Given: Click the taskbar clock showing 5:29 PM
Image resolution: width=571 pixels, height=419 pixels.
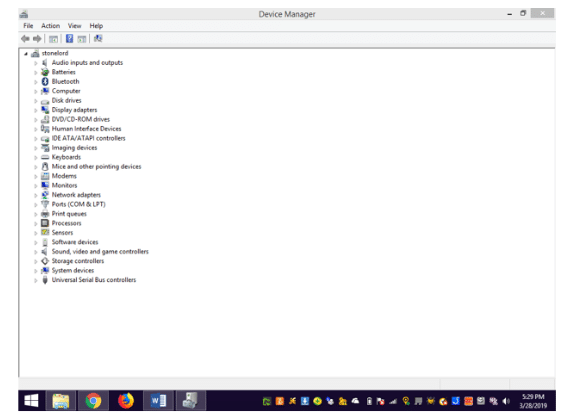Looking at the screenshot, I should pos(533,401).
